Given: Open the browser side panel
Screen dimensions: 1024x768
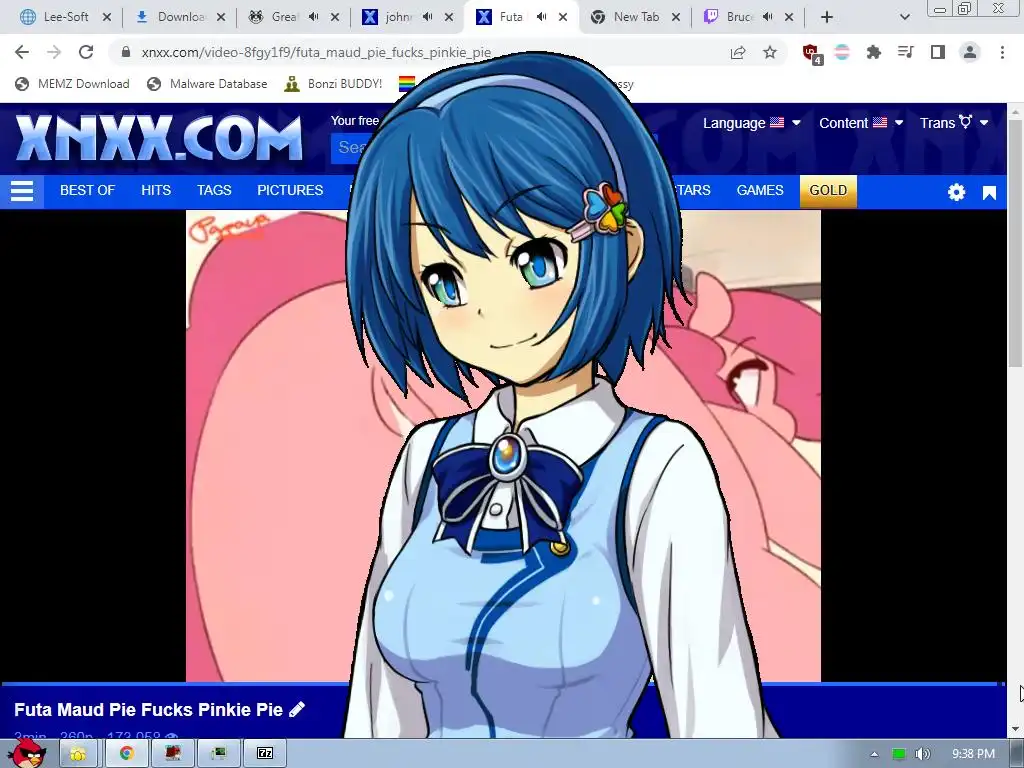Looking at the screenshot, I should pos(938,52).
